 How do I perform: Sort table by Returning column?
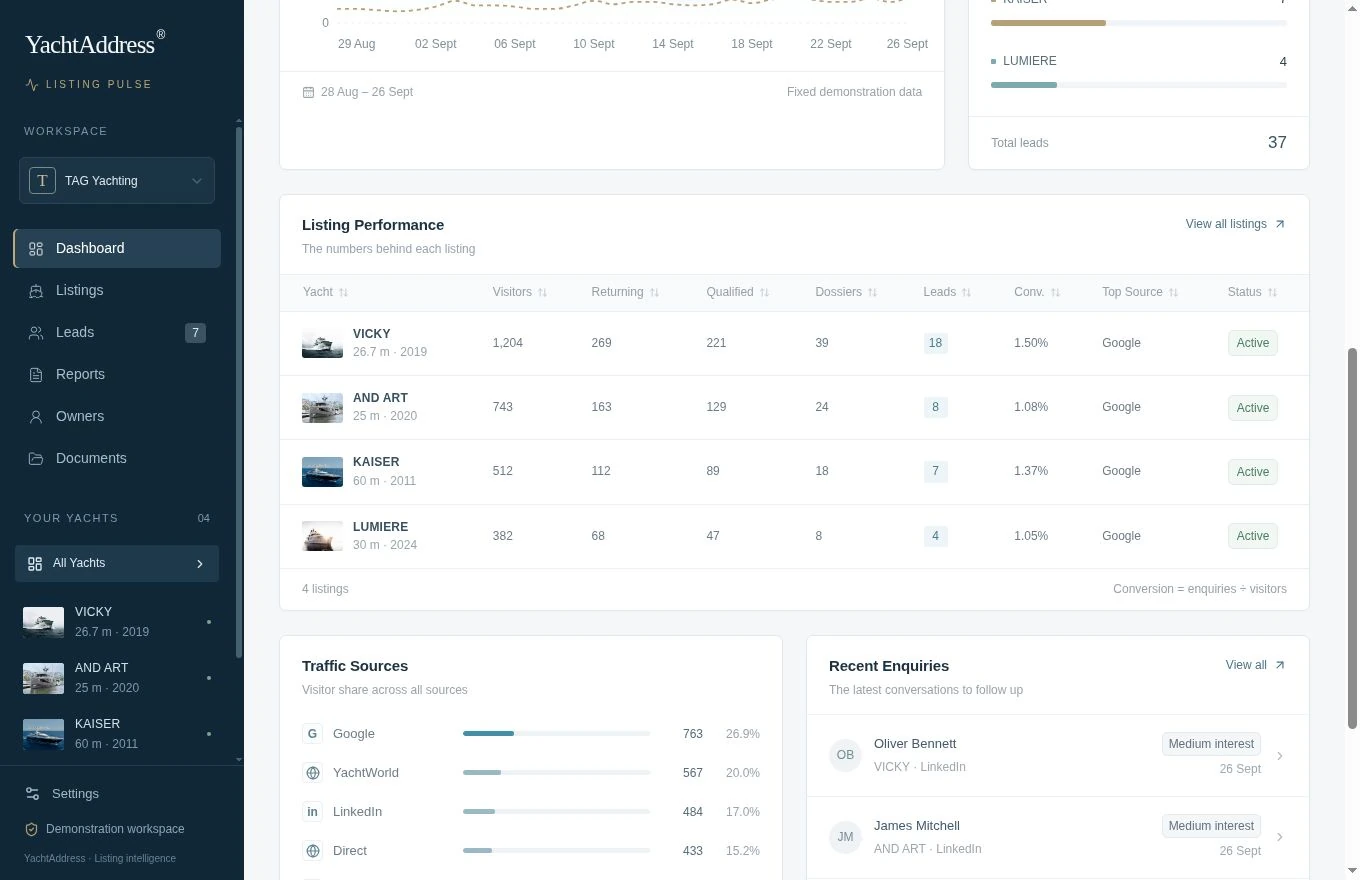click(625, 292)
